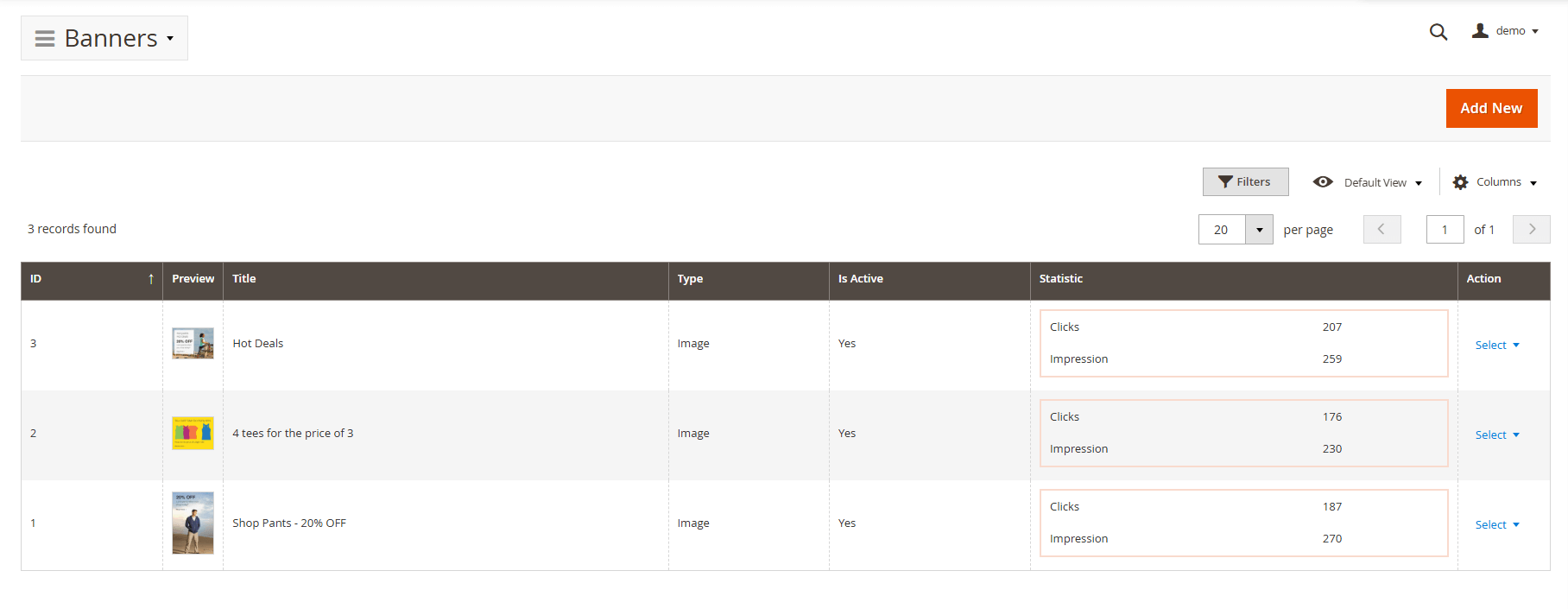Go to previous page arrow
Image resolution: width=1568 pixels, height=609 pixels.
(x=1381, y=230)
